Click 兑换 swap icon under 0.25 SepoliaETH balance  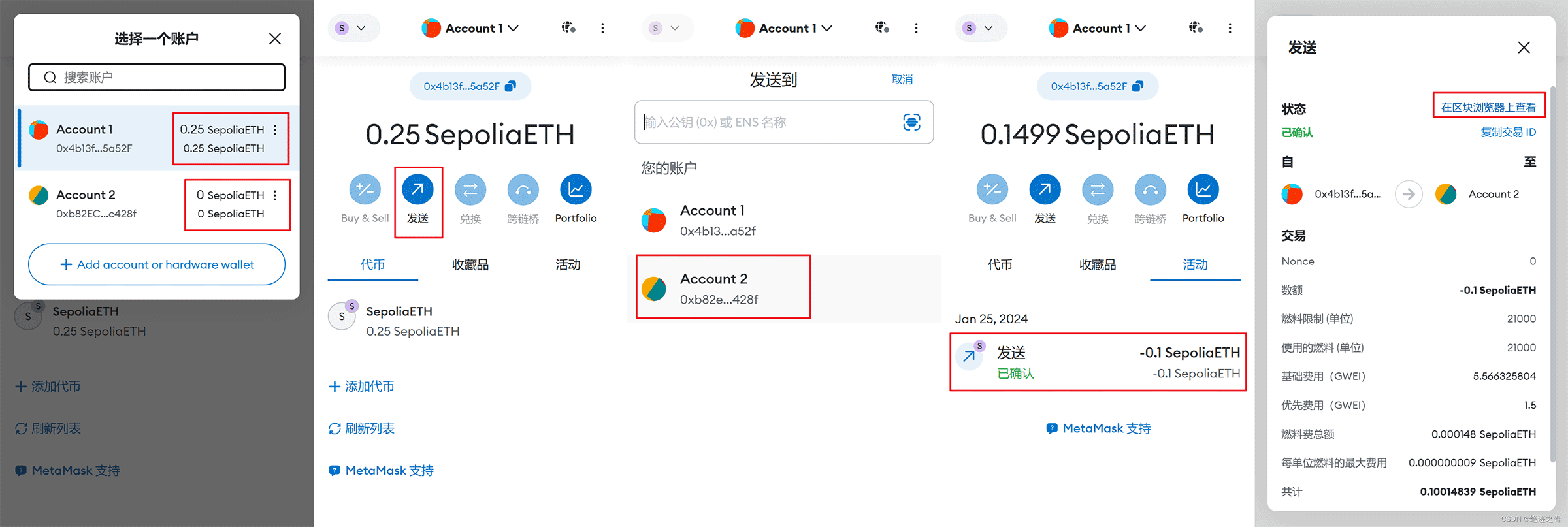(x=470, y=190)
